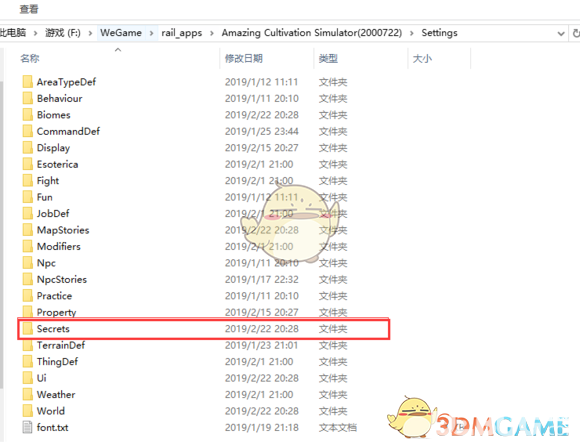The image size is (580, 445).
Task: Expand the chevron after WeGame breadcrumb
Action: (x=151, y=33)
